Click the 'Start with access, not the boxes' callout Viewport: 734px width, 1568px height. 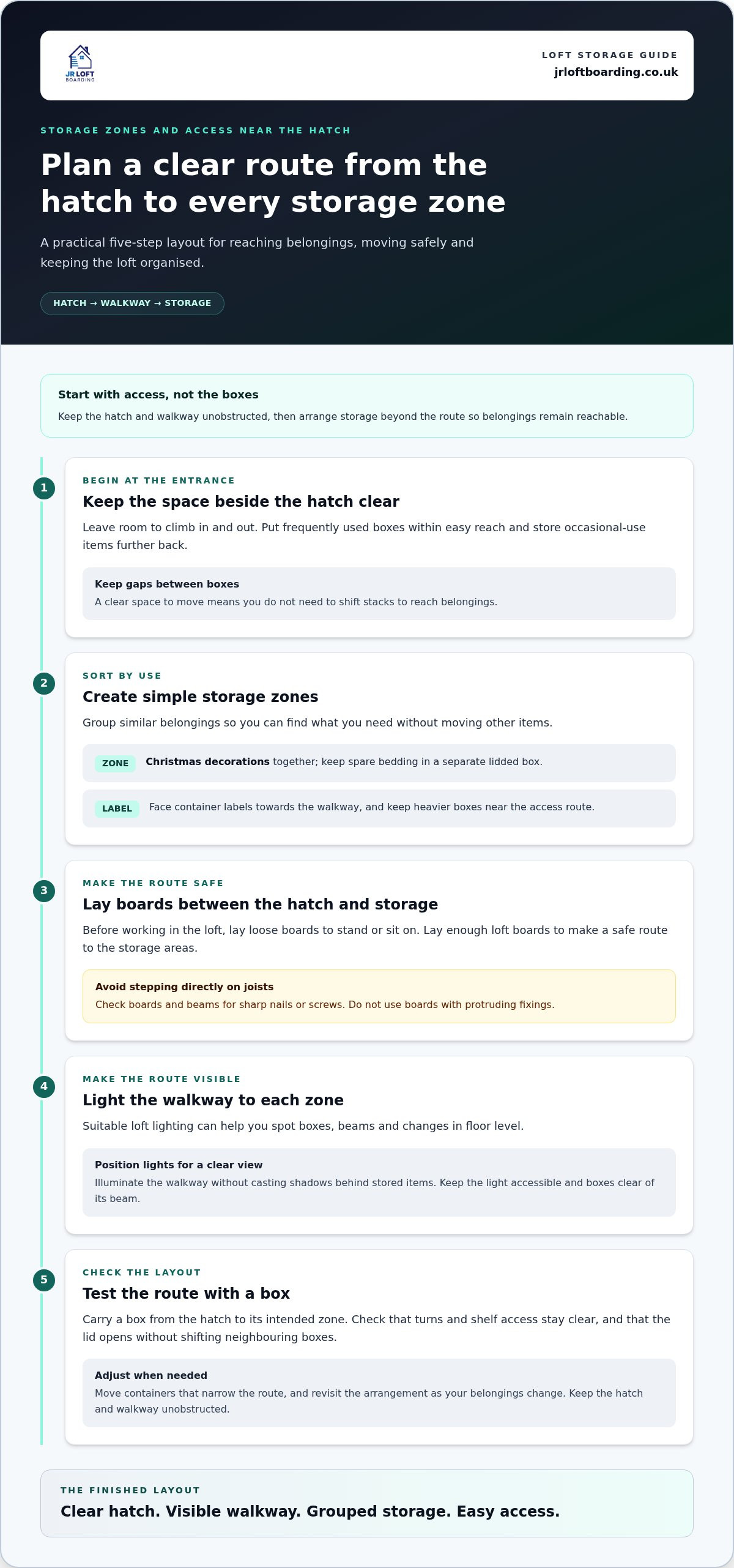coord(367,406)
